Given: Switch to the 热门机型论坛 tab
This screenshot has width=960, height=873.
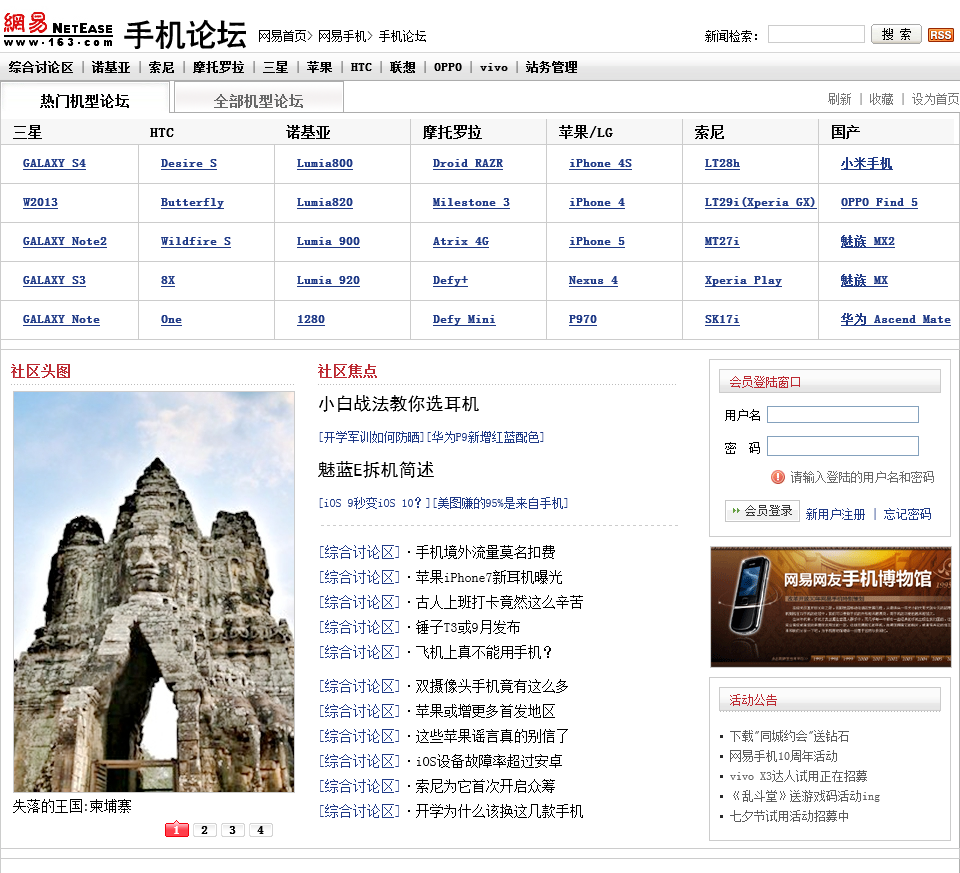Looking at the screenshot, I should click(85, 100).
